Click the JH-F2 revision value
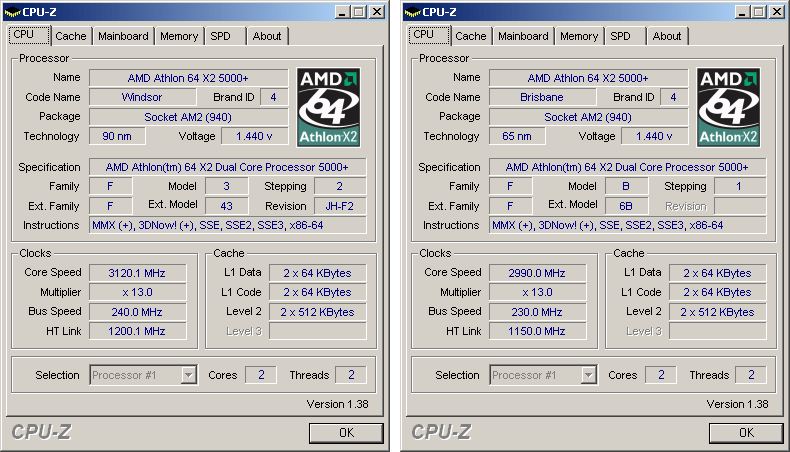790x452 pixels. 340,206
